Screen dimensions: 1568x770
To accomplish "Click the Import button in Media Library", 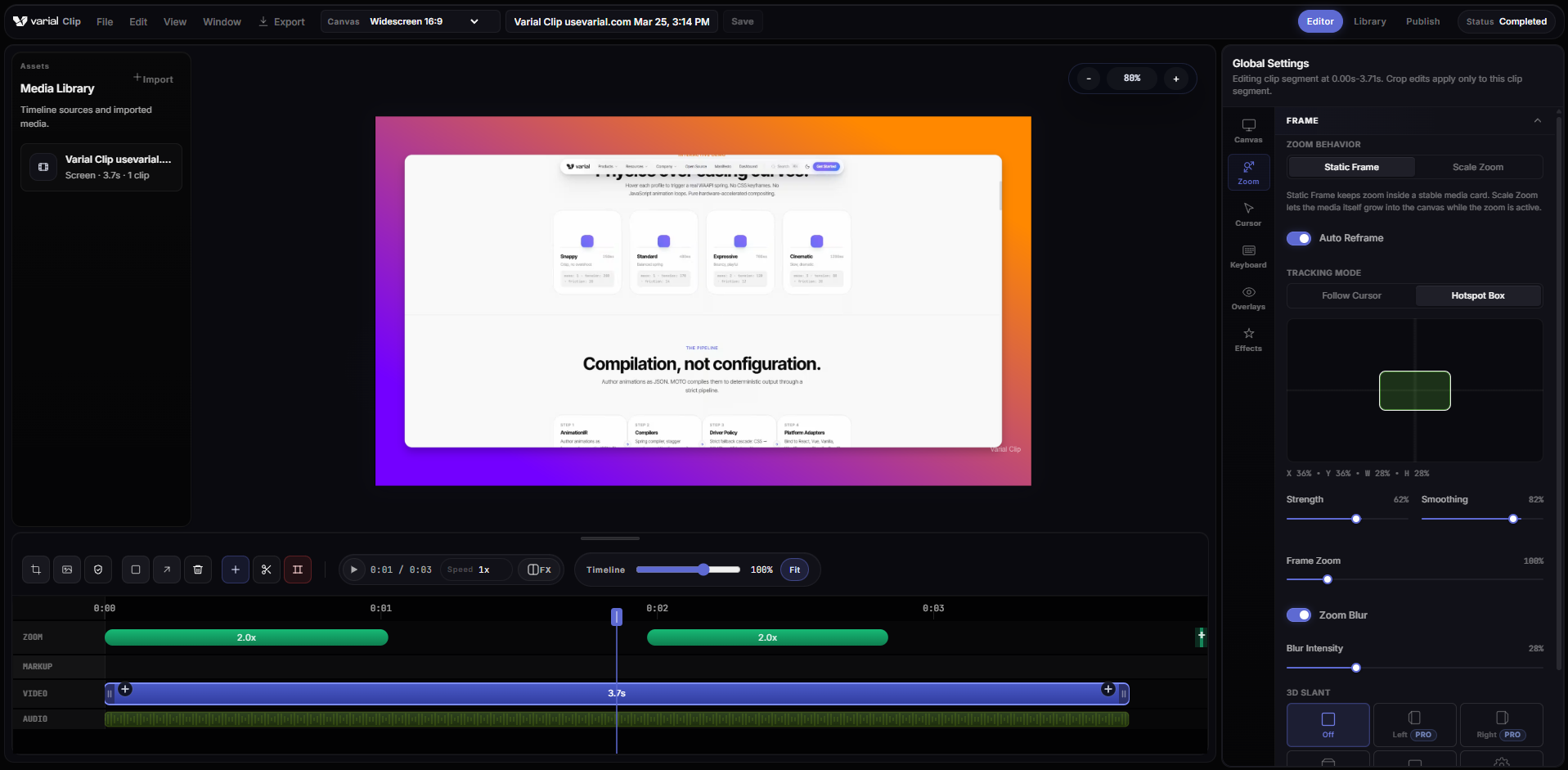I will coord(154,79).
